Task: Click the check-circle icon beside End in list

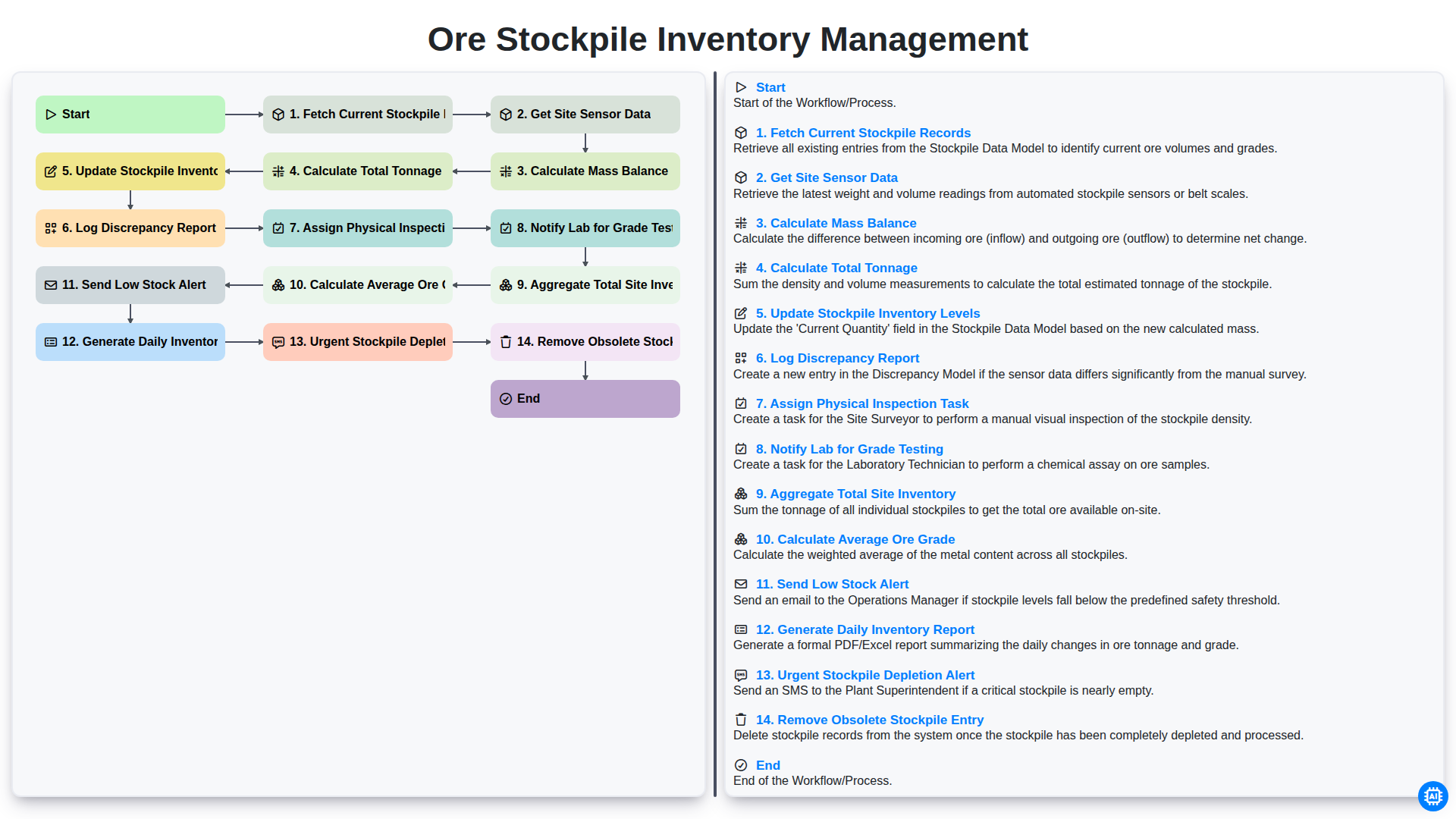Action: click(741, 765)
